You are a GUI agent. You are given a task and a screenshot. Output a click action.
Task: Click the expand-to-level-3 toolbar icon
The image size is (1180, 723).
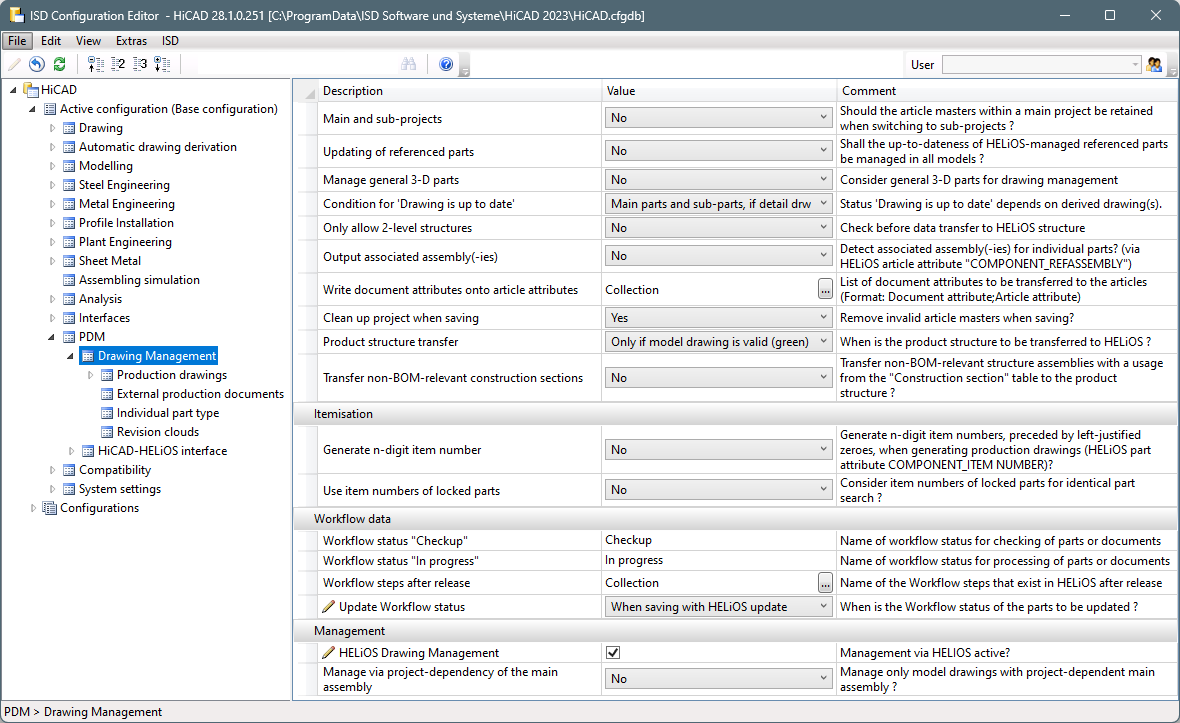[x=140, y=64]
